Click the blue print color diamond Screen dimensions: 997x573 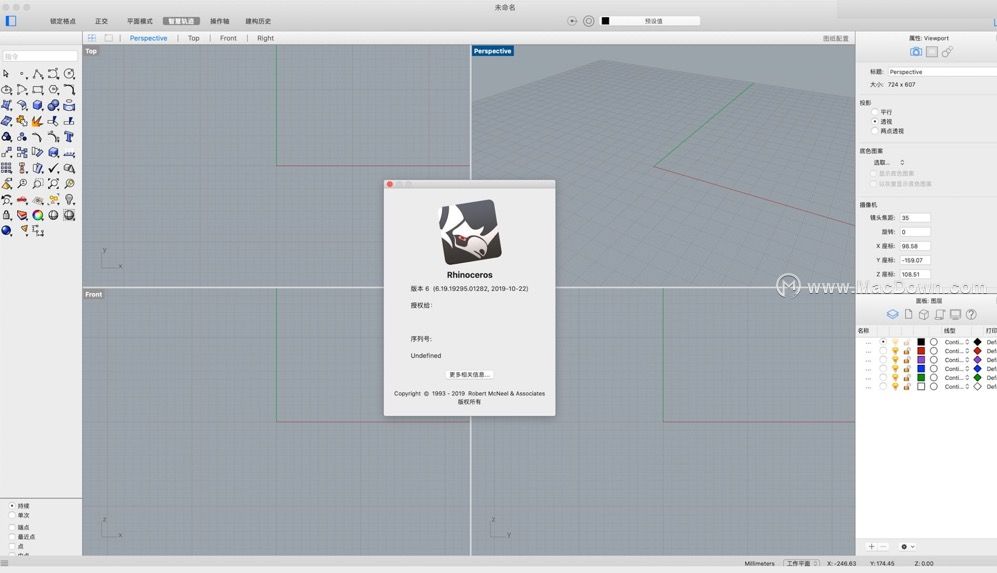(977, 369)
